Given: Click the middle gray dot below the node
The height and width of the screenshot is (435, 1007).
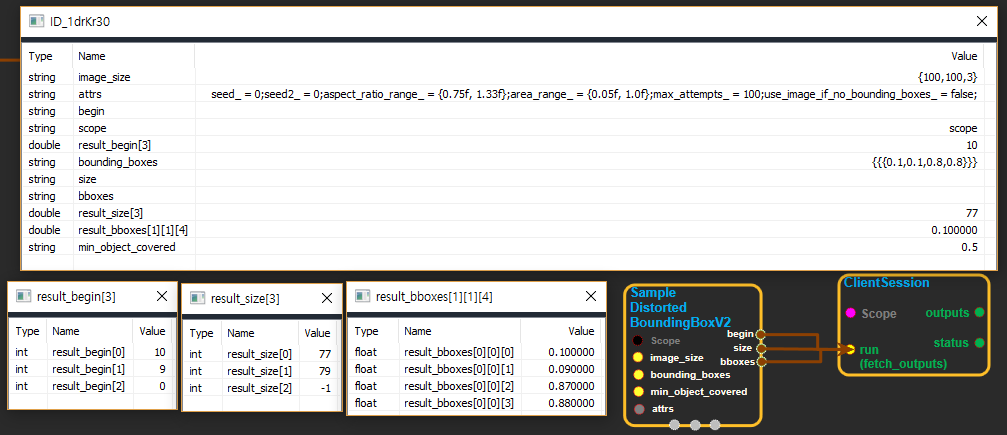Looking at the screenshot, I should (x=695, y=425).
